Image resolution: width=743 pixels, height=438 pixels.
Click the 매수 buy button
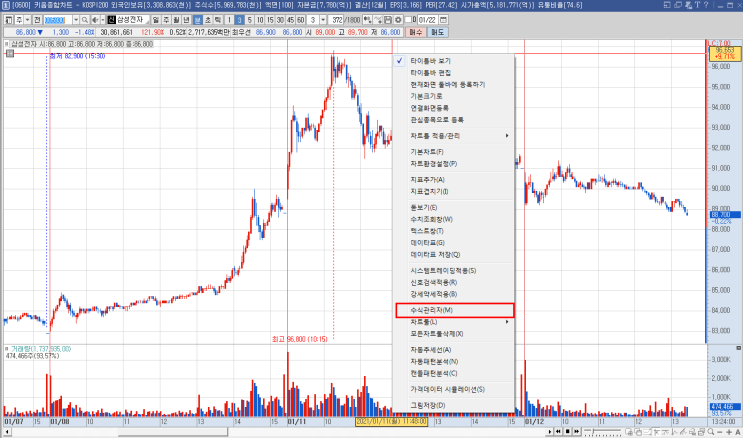(x=416, y=32)
